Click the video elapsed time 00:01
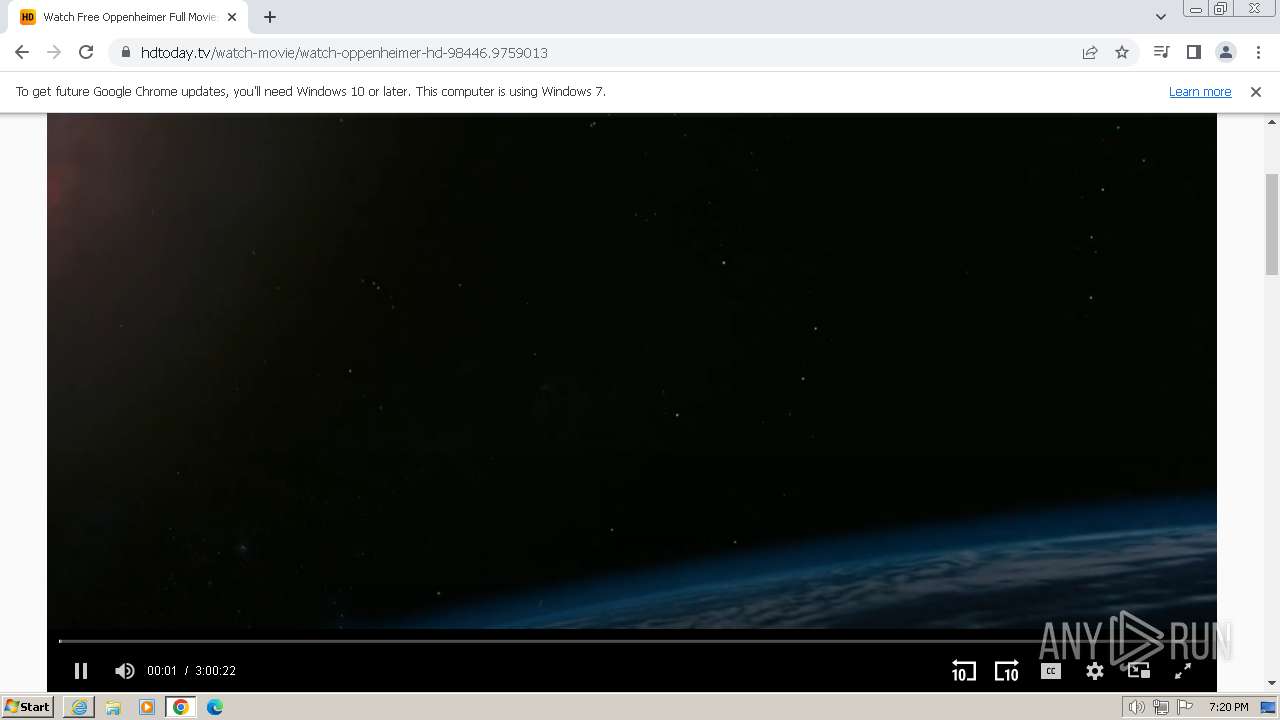1280x720 pixels. pos(161,671)
